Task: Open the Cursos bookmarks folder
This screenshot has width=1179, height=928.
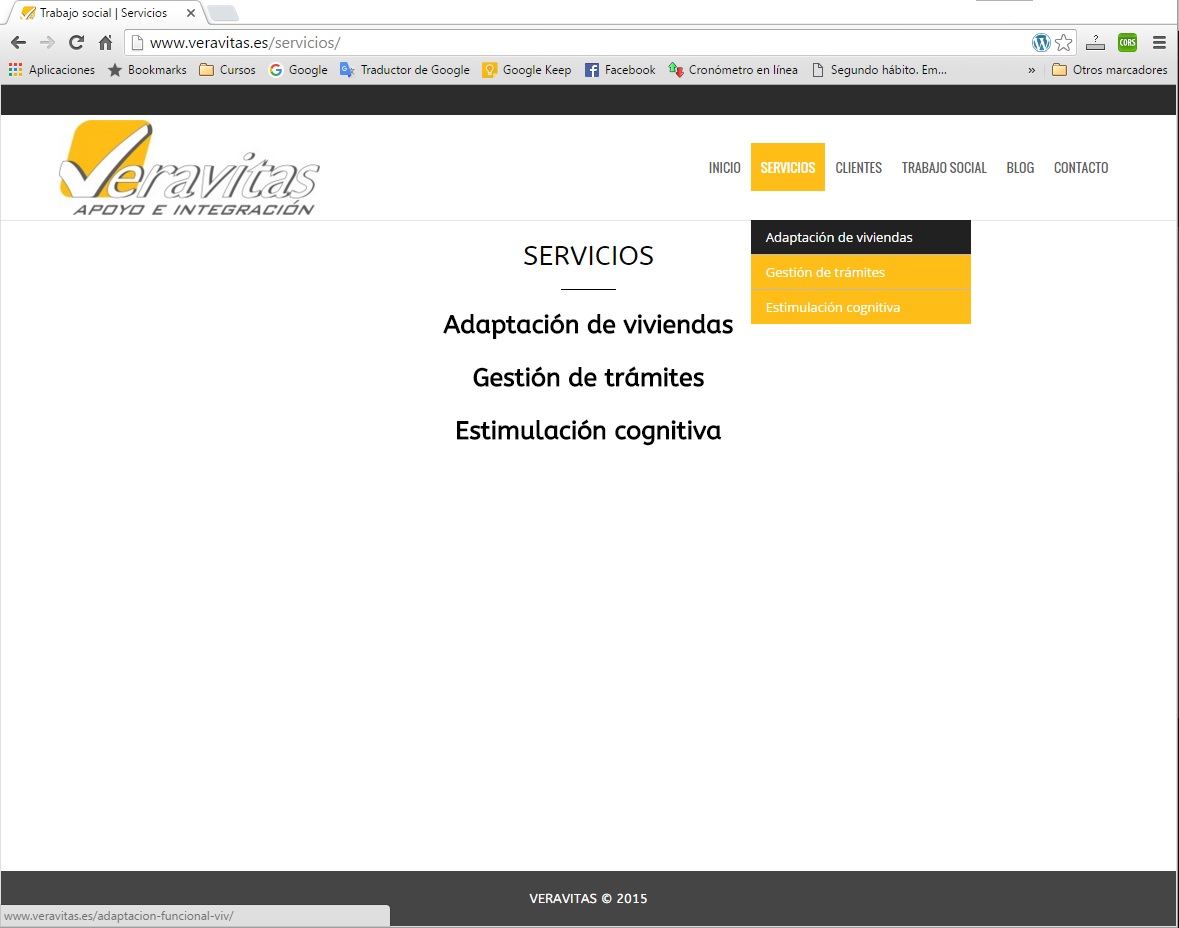Action: (x=227, y=70)
